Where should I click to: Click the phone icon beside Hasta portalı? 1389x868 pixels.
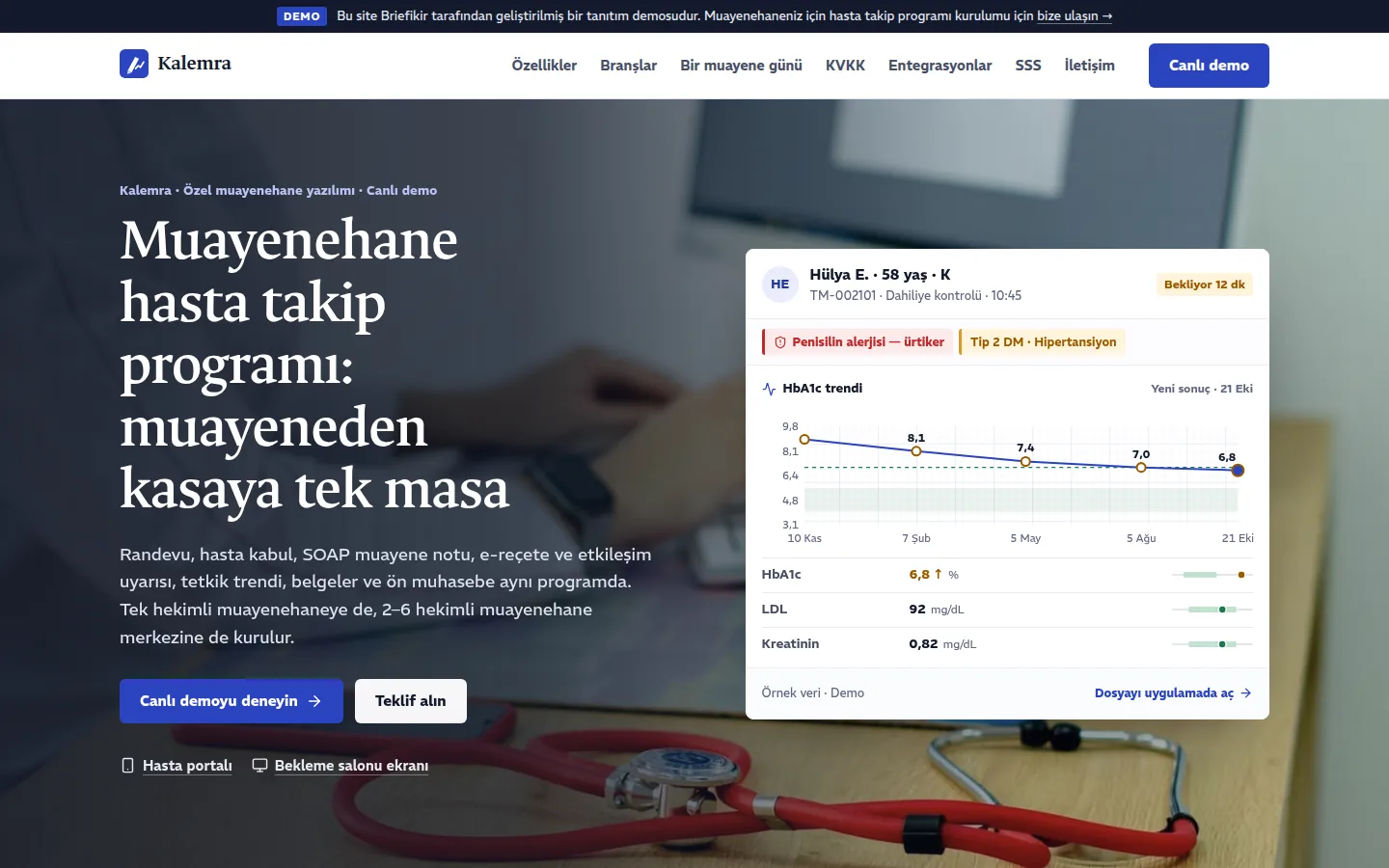pyautogui.click(x=127, y=766)
